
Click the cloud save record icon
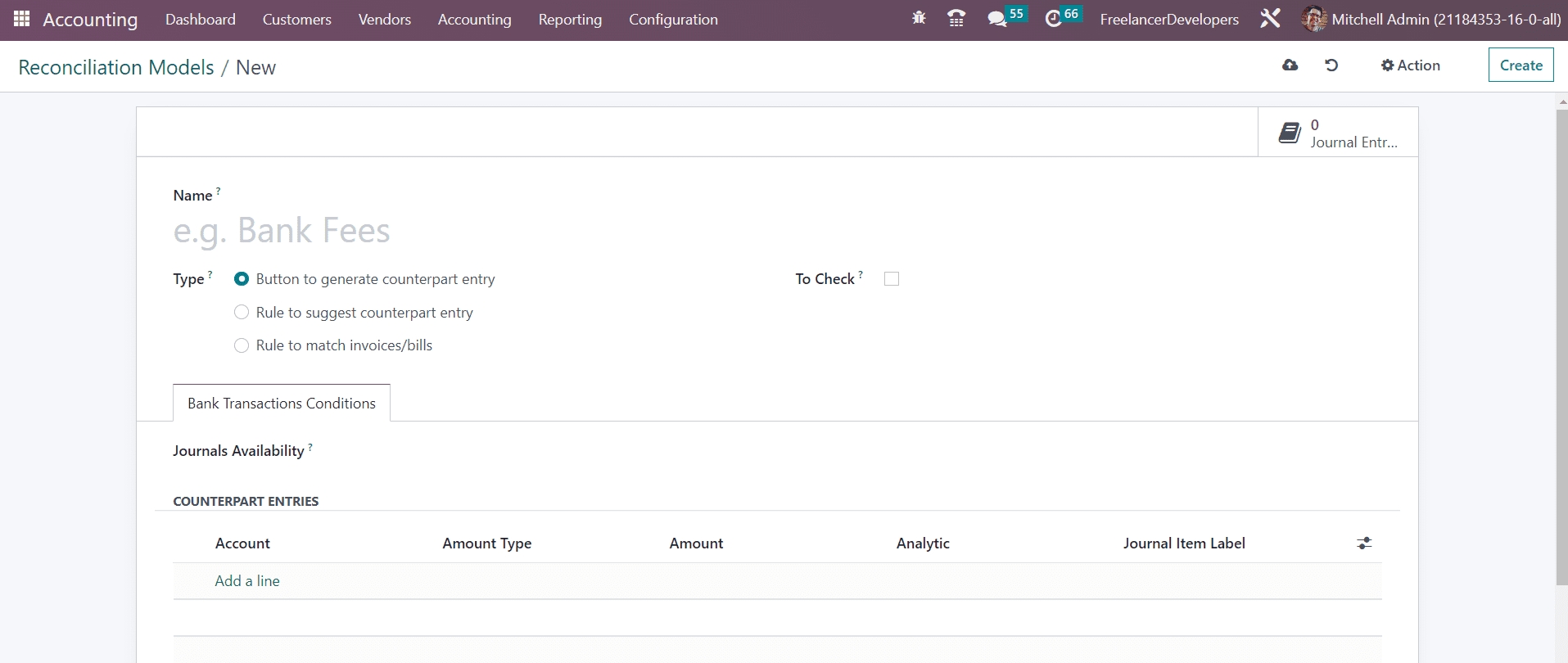point(1290,65)
